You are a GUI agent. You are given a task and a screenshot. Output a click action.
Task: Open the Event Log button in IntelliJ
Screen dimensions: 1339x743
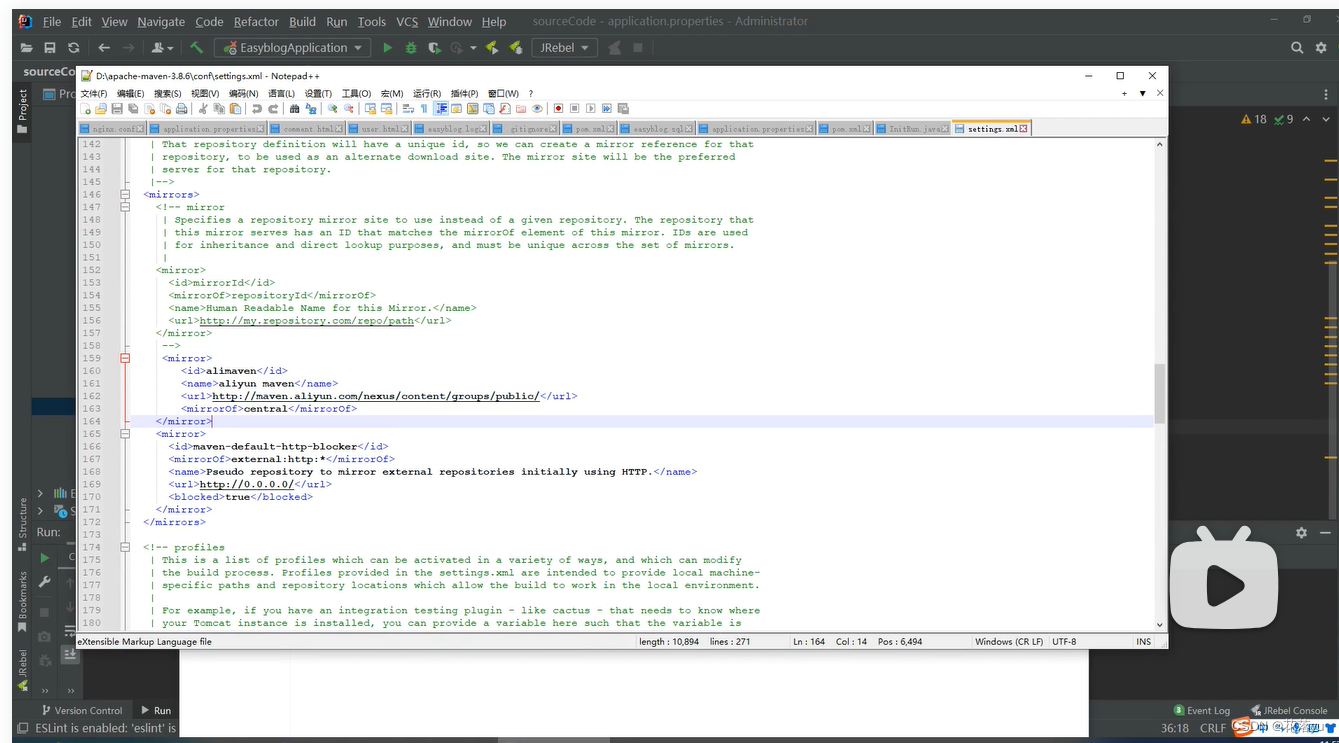[x=1202, y=710]
